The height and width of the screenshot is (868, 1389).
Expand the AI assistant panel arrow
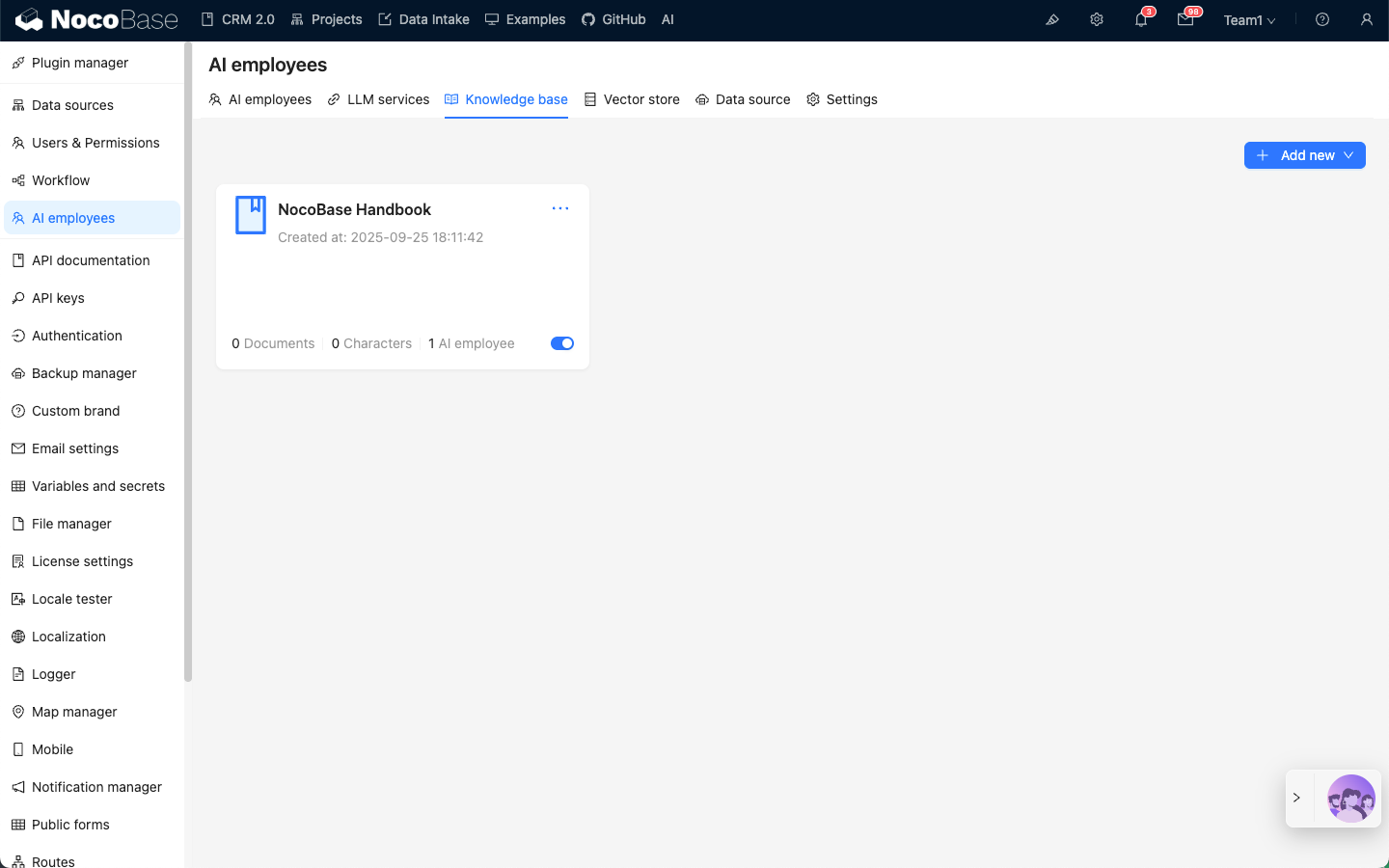point(1297,799)
